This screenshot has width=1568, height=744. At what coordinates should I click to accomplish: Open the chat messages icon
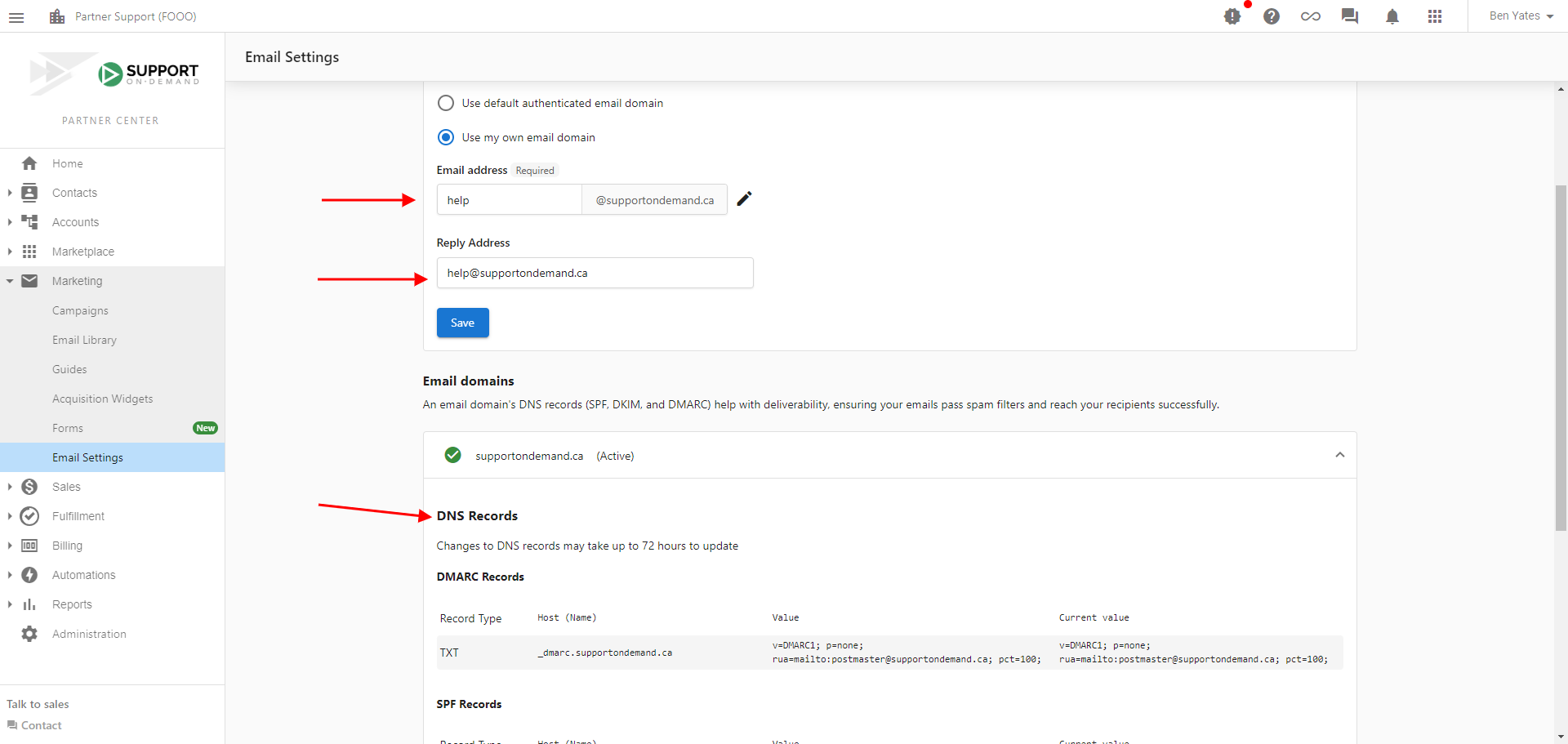click(1350, 16)
